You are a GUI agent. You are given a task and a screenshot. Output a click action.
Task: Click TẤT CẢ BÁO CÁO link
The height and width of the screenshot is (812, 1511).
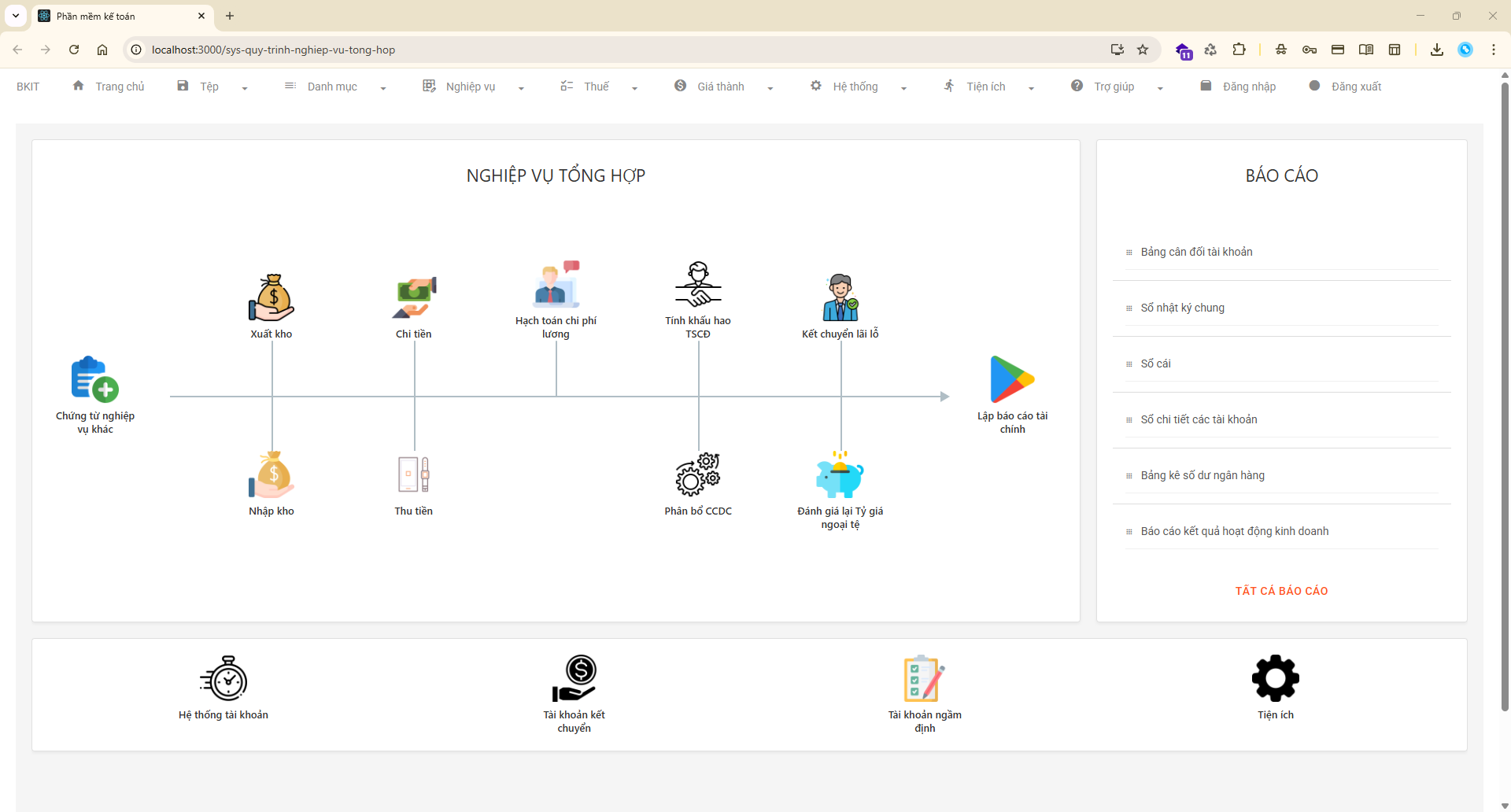1281,591
